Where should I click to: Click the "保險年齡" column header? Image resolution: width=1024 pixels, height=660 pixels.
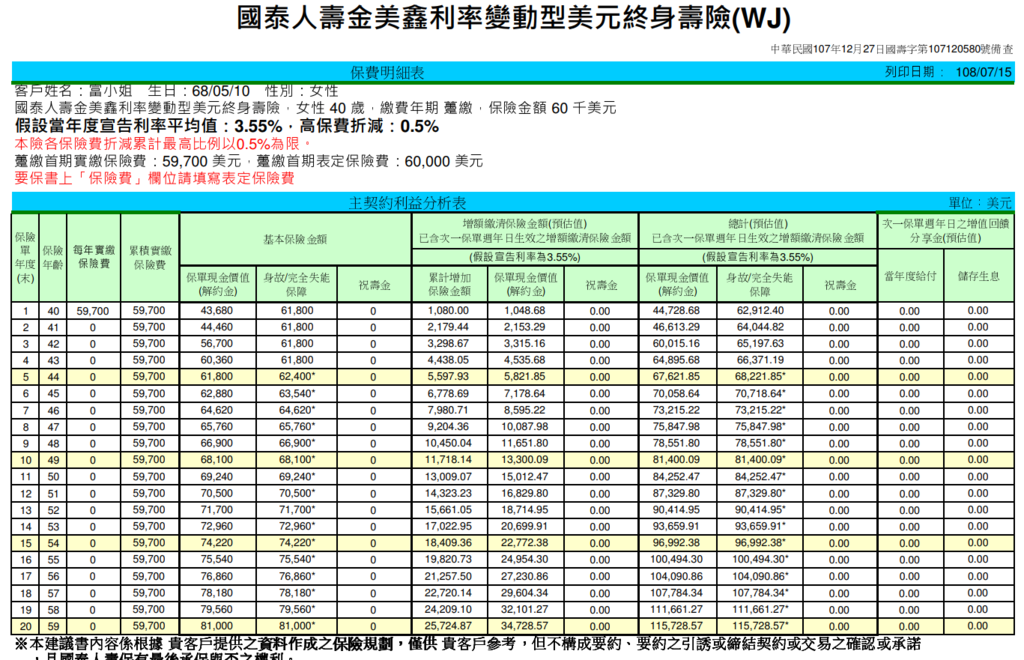coord(52,258)
